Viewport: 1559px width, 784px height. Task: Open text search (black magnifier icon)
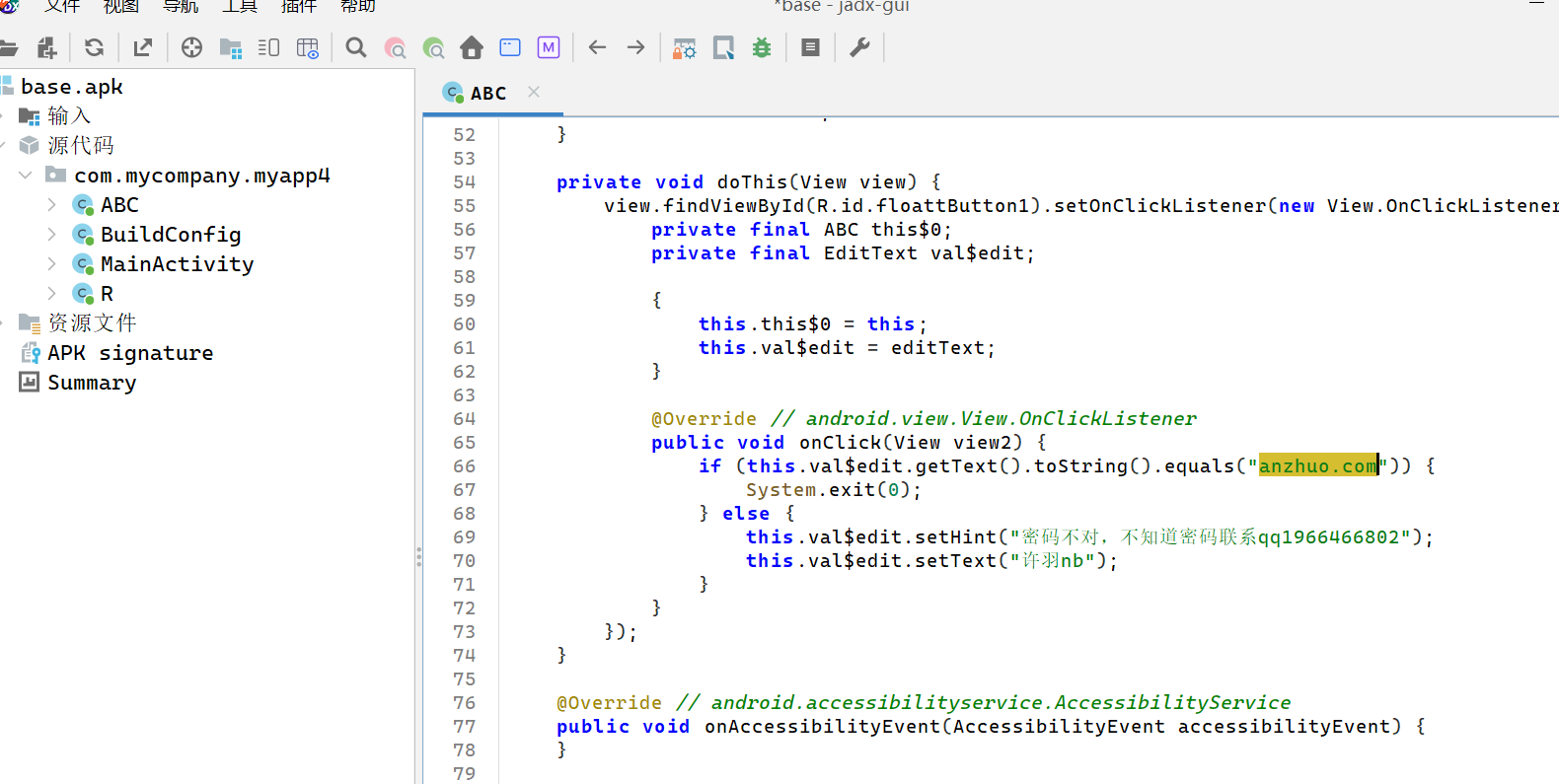(356, 47)
